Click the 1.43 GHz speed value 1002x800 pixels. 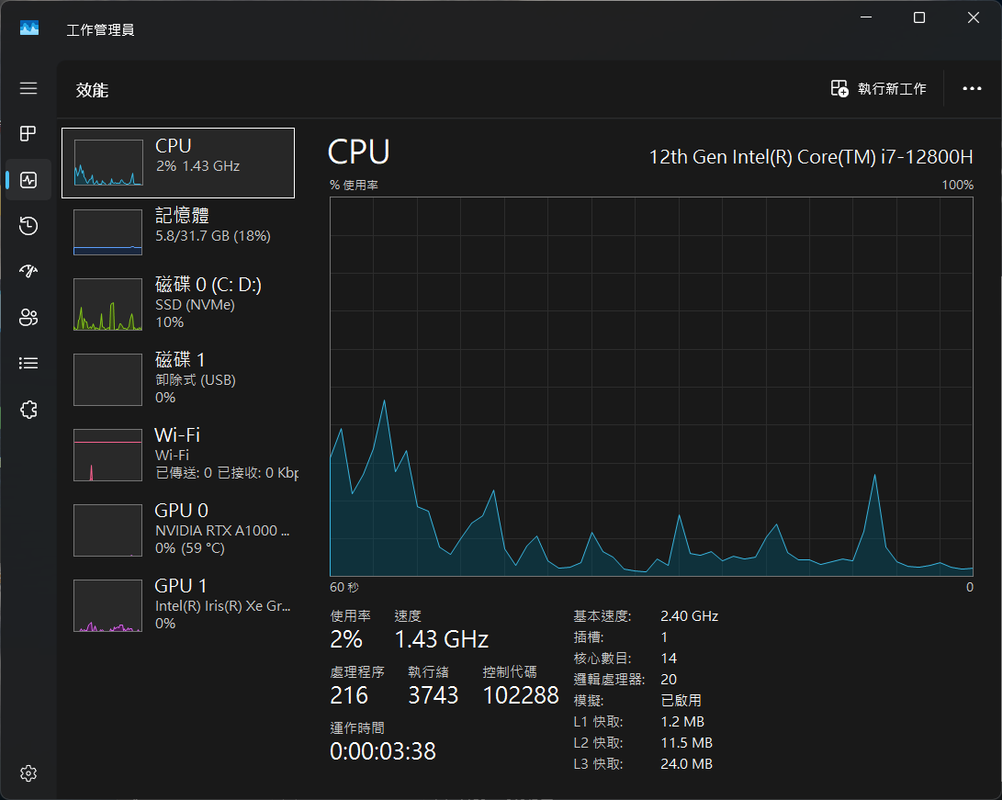point(442,639)
